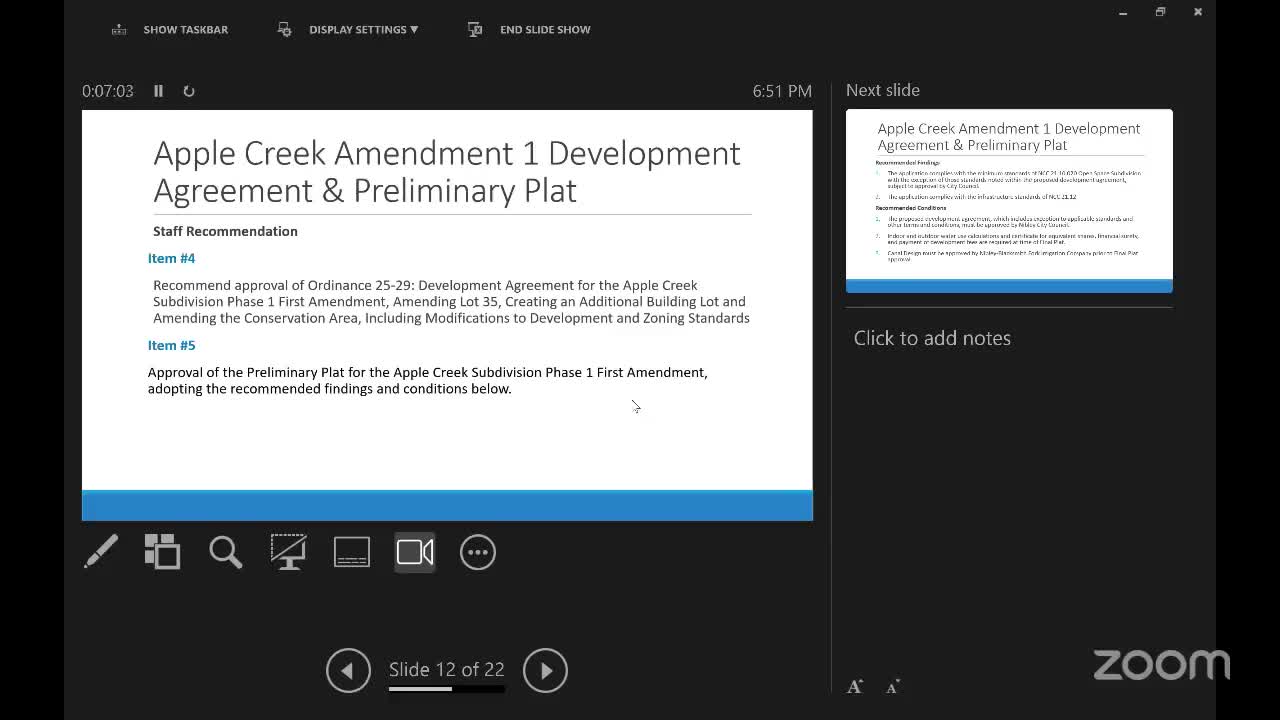
Task: Pause the presentation timer
Action: click(158, 91)
